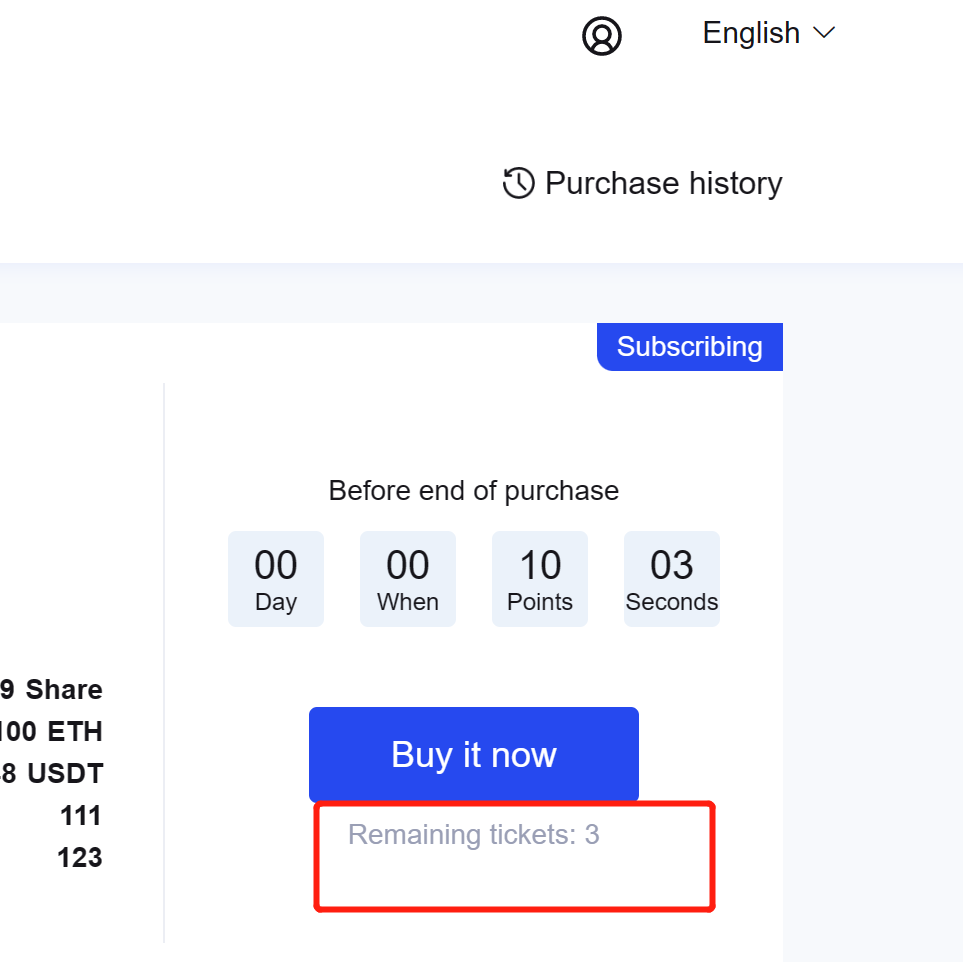Click the Subscribing status badge

(689, 347)
